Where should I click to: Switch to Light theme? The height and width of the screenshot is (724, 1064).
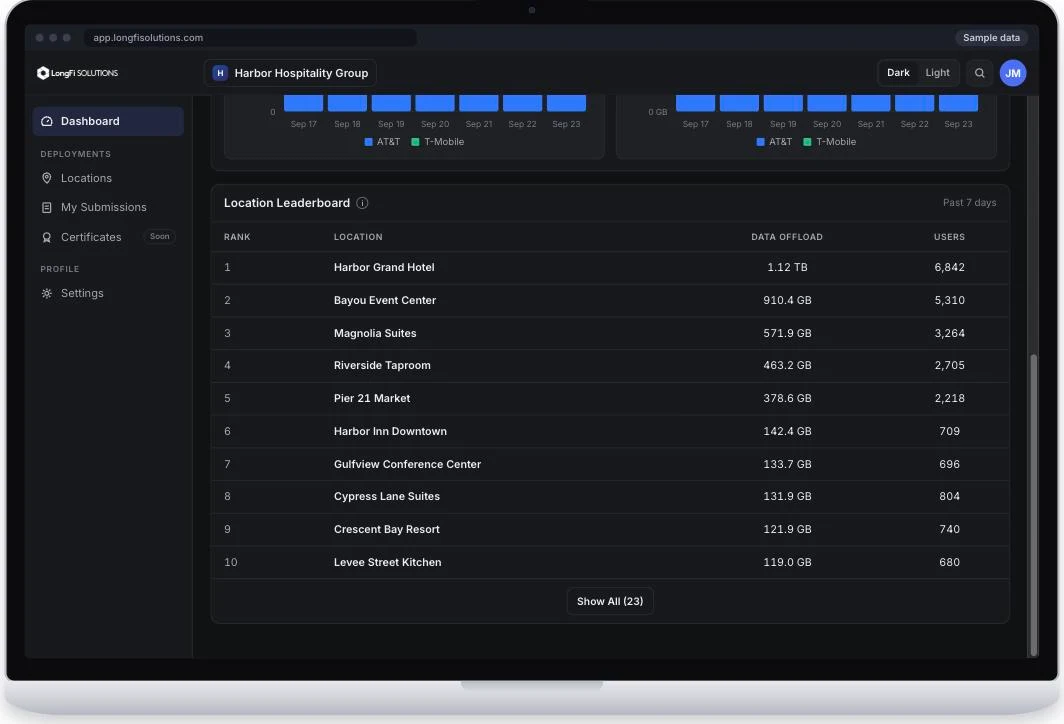(937, 73)
